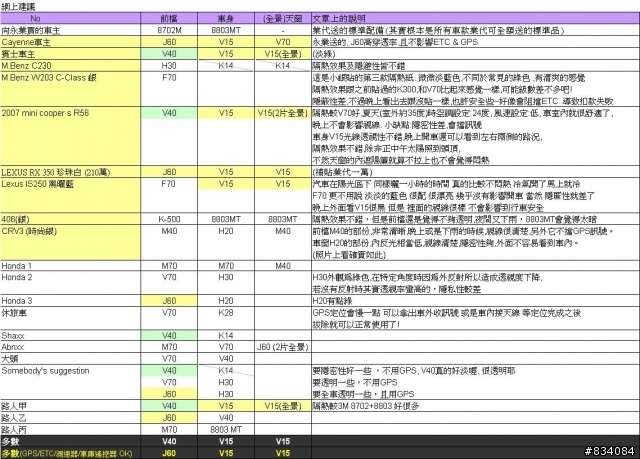Select the 8702M cell
Image resolution: width=640 pixels, height=459 pixels.
click(169, 30)
